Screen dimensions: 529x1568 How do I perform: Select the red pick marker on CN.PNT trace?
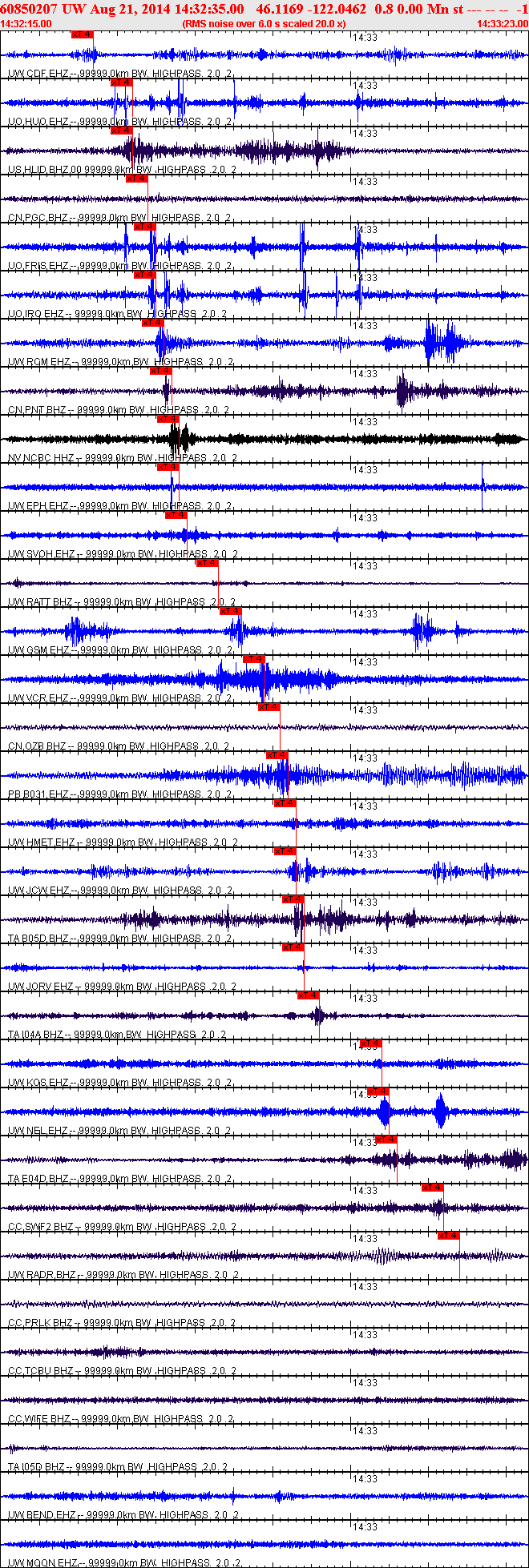(x=161, y=371)
